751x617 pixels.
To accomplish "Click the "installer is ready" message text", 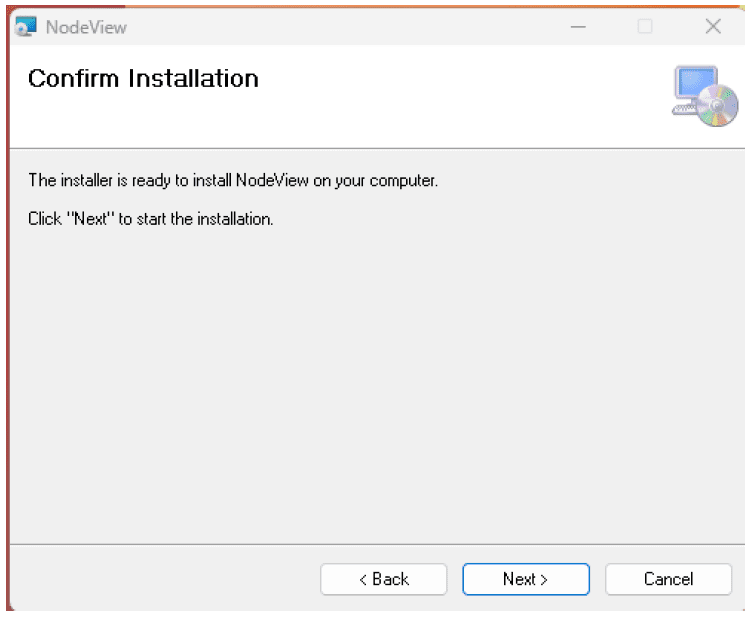I will pos(233,181).
